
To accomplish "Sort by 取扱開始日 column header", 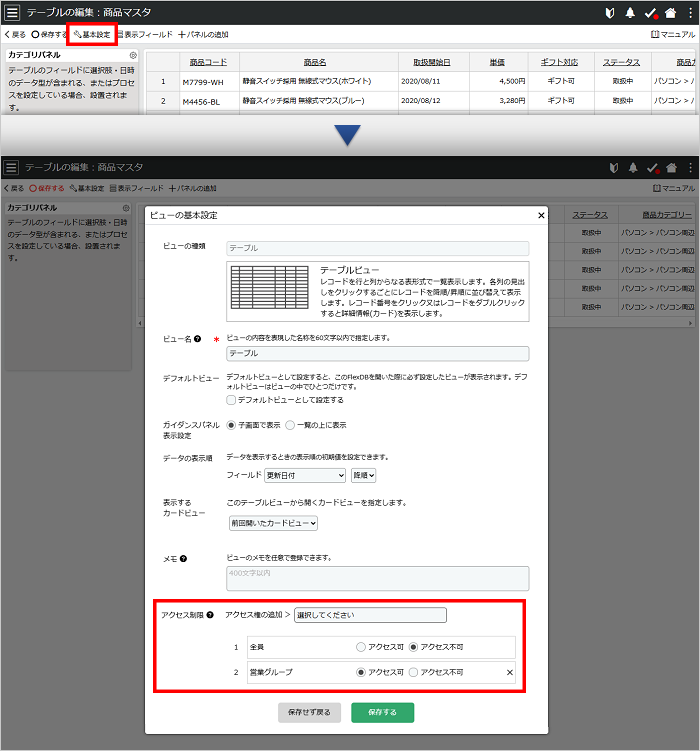I will 431,62.
